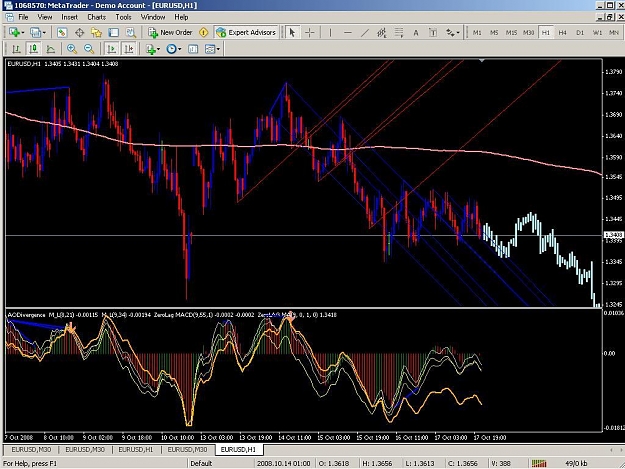This screenshot has height=469, width=625.
Task: Click the 2008.10.14 01:00 status entry
Action: tap(283, 463)
